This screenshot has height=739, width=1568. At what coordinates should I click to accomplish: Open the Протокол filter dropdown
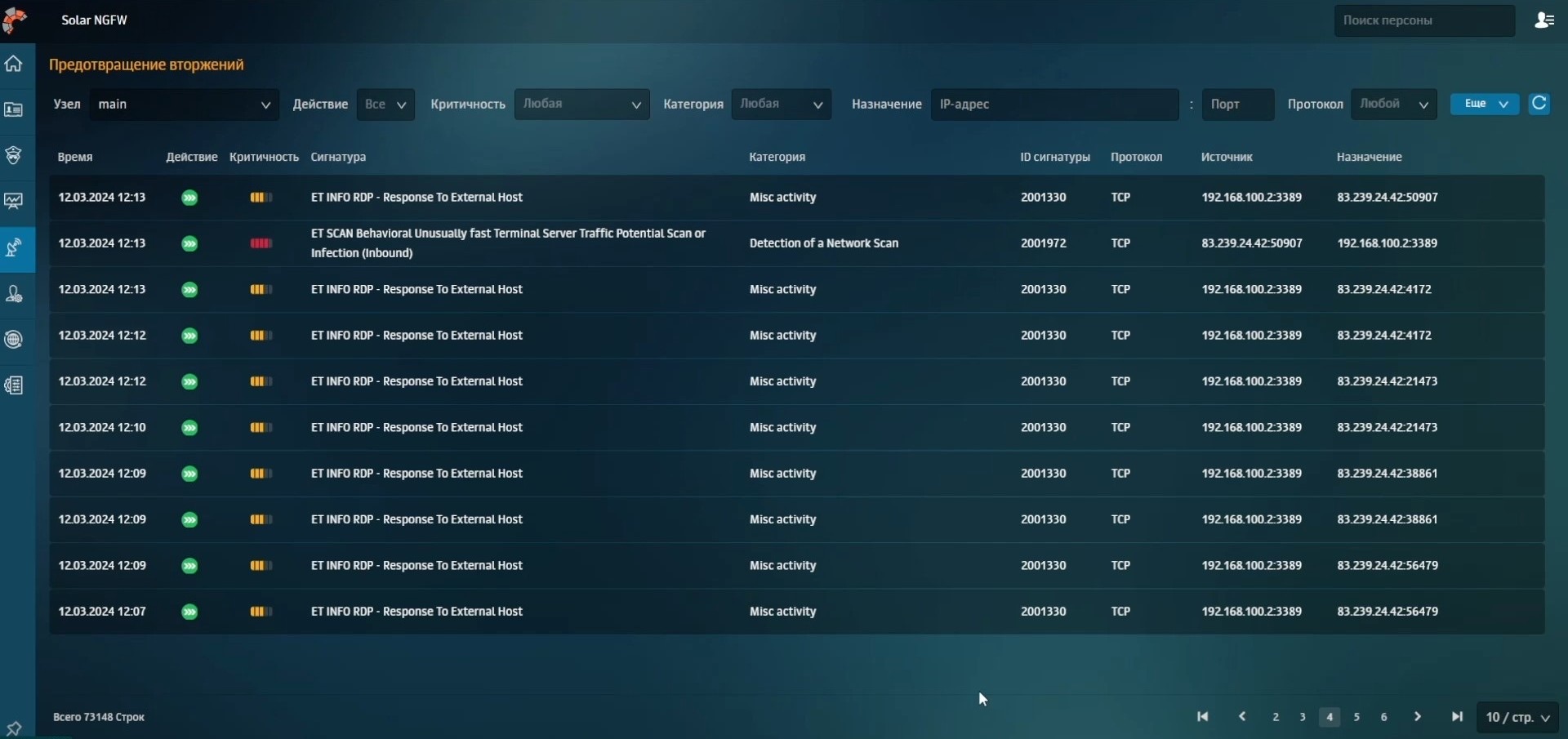(x=1393, y=105)
